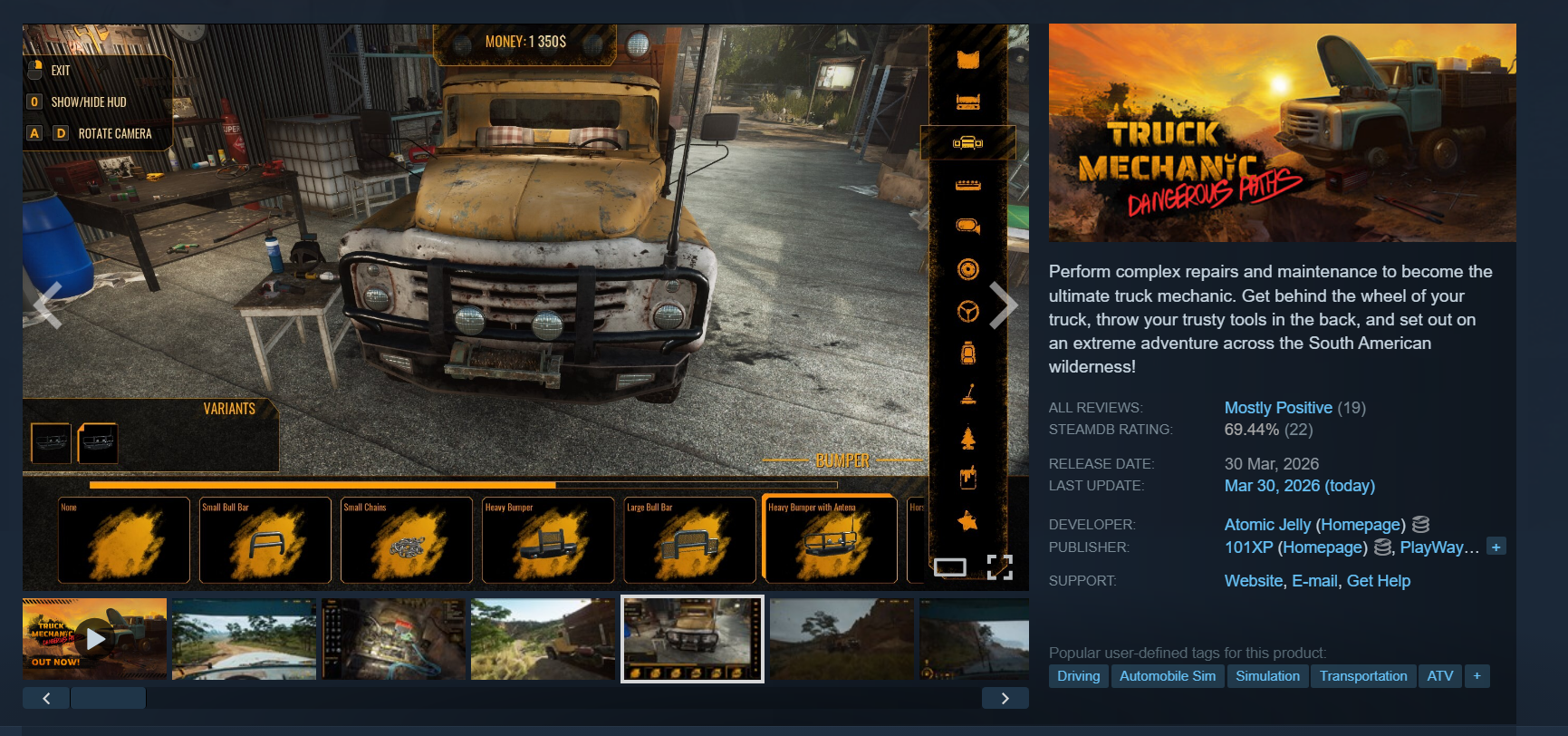Click the stack icon beside the 101XP Homepage
Screen dimensions: 1568x736
click(x=1382, y=547)
